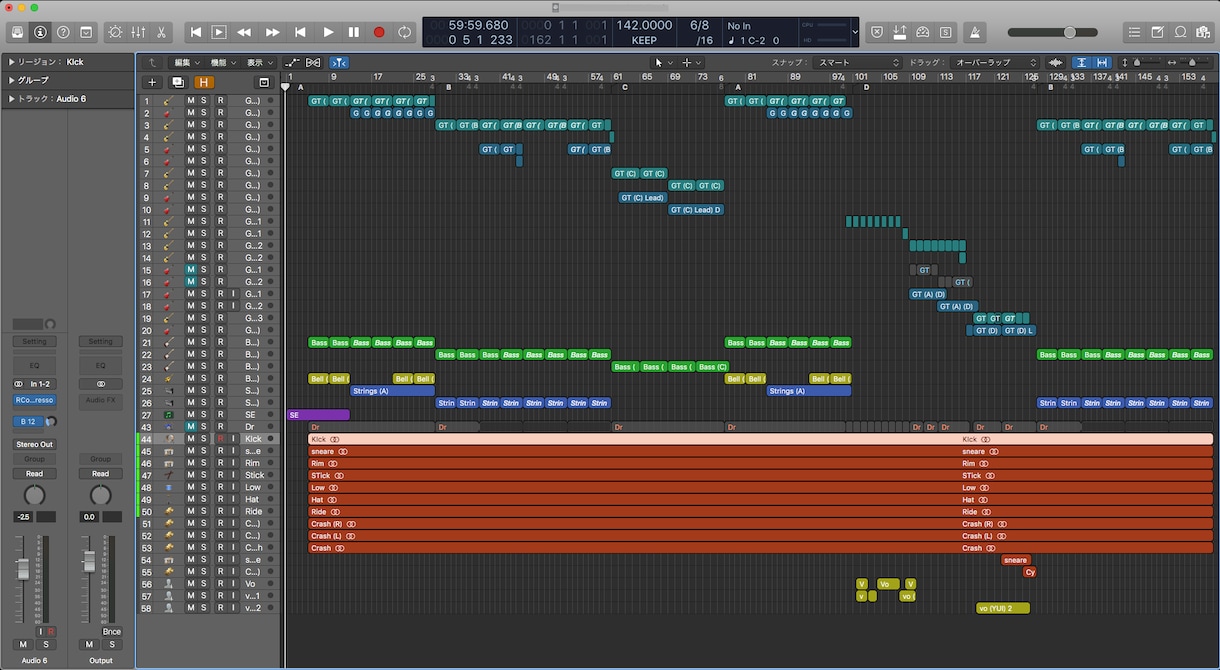This screenshot has width=1220, height=670.
Task: Toggle the metronome click
Action: point(976,32)
